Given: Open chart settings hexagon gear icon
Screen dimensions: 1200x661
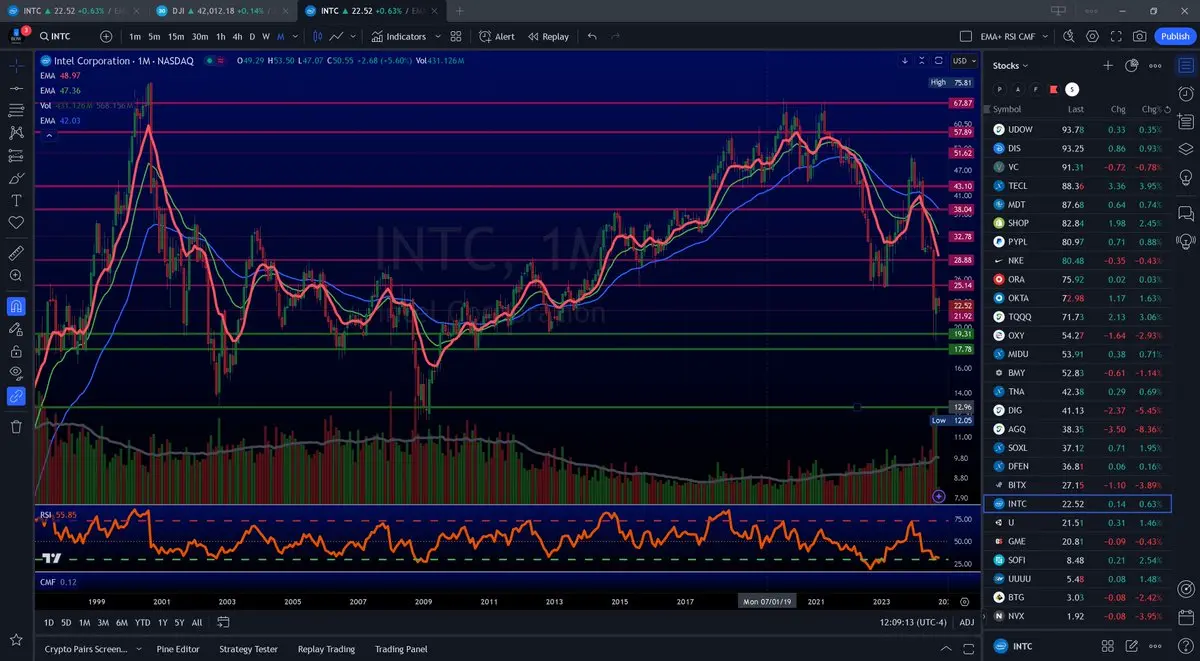Looking at the screenshot, I should coord(1092,36).
